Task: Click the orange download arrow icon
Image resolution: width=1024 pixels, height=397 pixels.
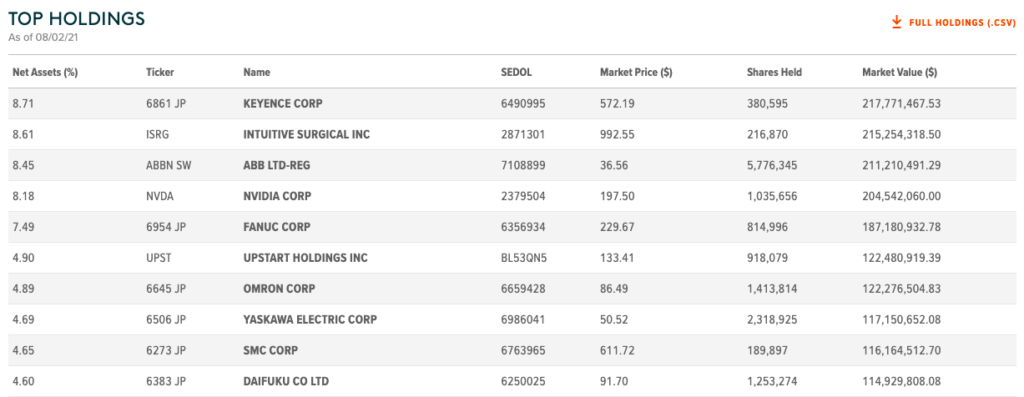Action: click(896, 22)
